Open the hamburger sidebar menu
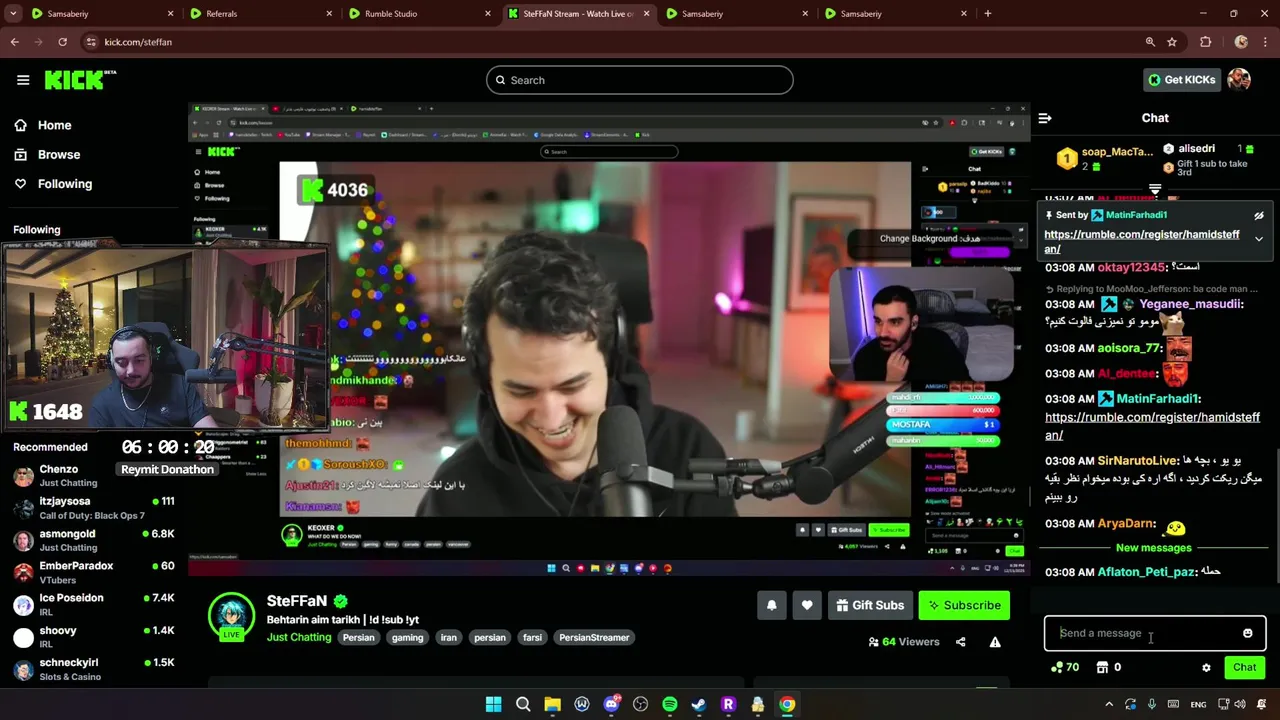 pos(23,80)
